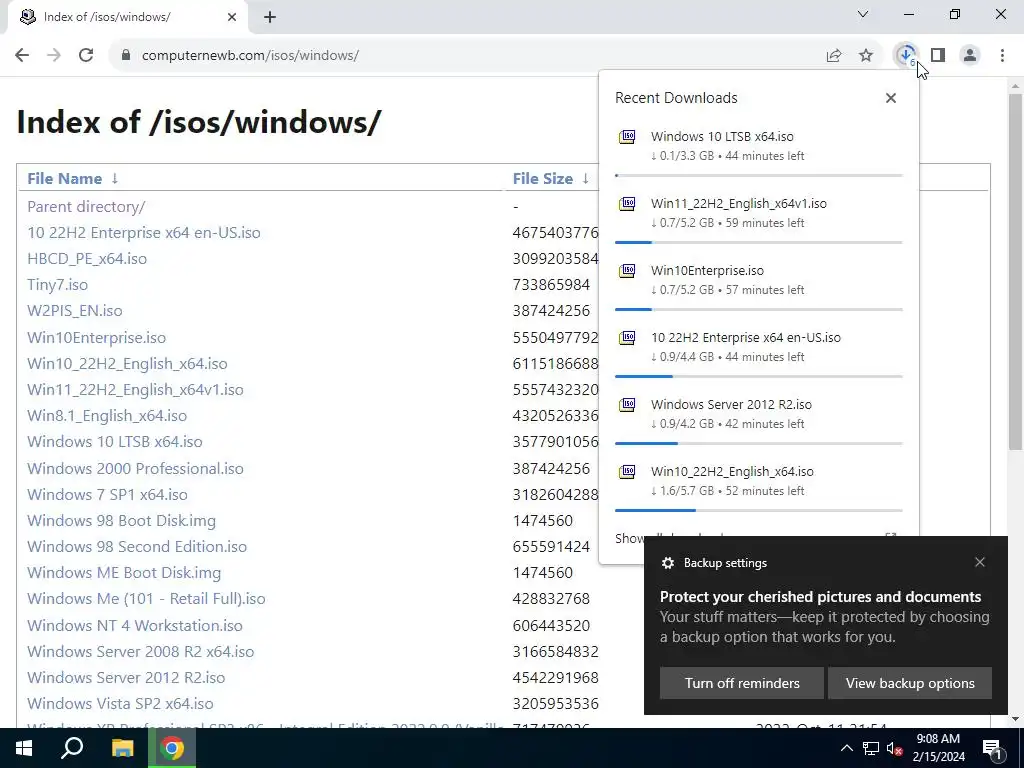Click the page vertical scrollbar thumb
The width and height of the screenshot is (1024, 768).
pos(1016,271)
